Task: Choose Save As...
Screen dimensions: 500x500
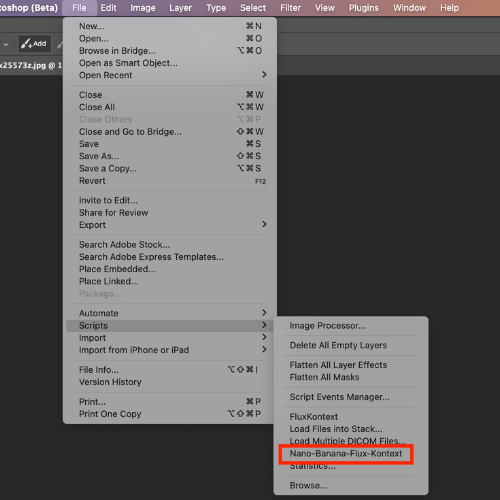Action: pos(170,156)
